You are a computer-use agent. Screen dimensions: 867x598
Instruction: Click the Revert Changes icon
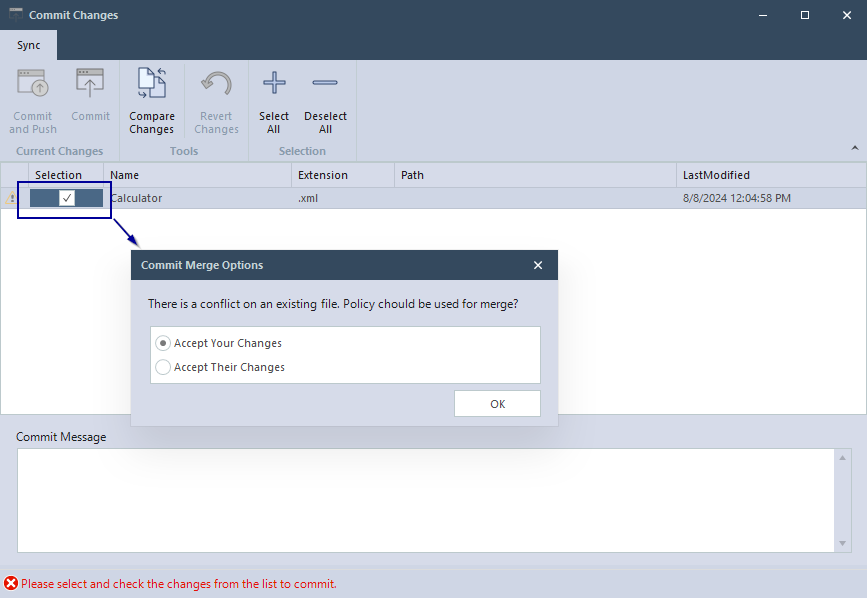point(216,83)
